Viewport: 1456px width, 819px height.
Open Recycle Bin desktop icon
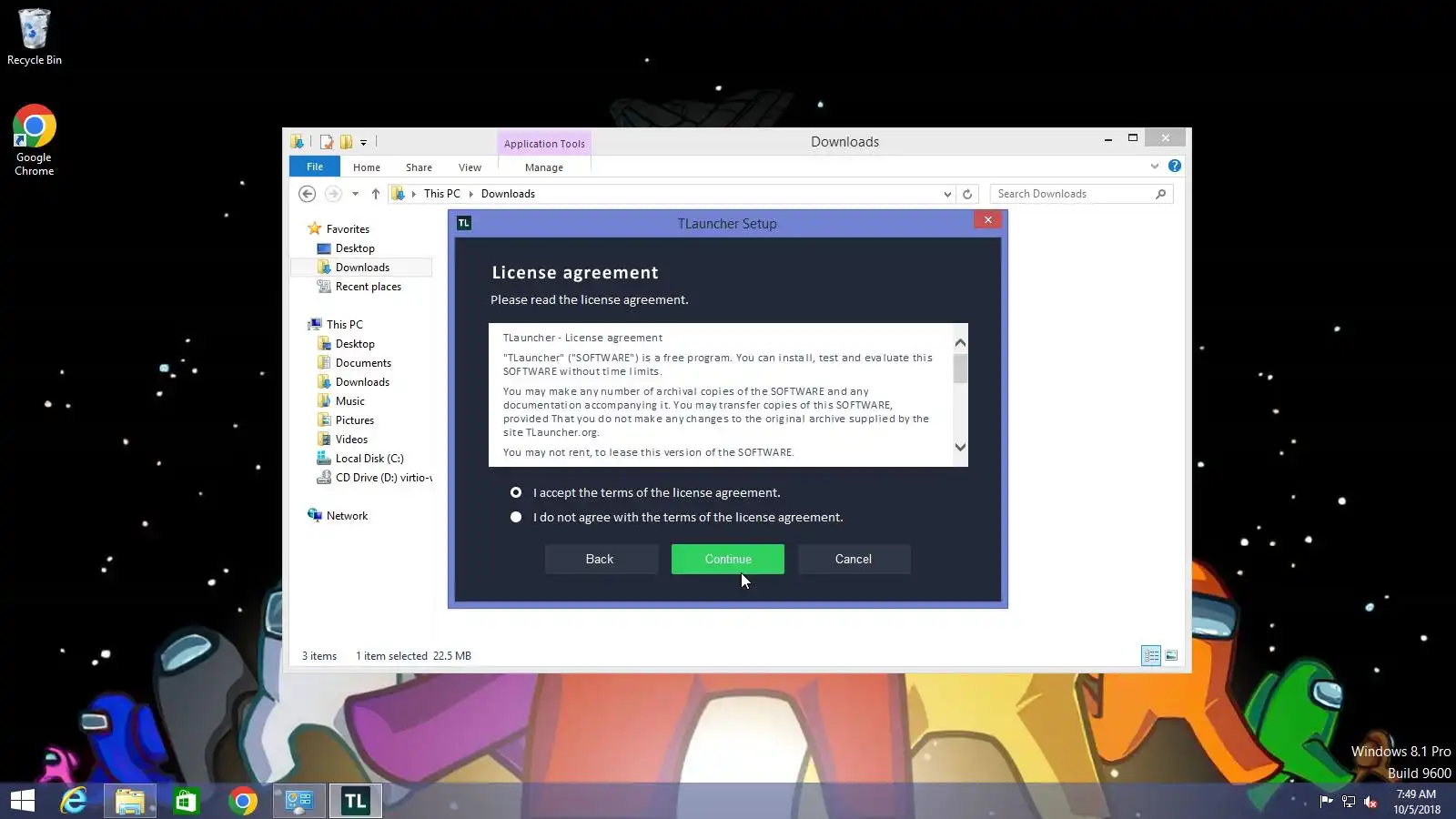pos(35,37)
